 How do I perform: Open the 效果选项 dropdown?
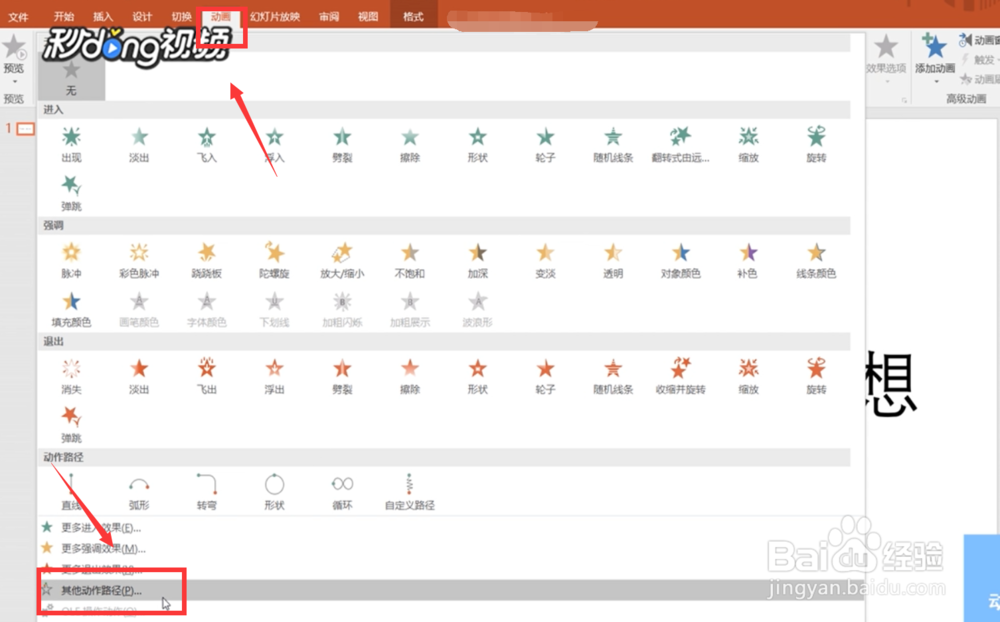[886, 59]
